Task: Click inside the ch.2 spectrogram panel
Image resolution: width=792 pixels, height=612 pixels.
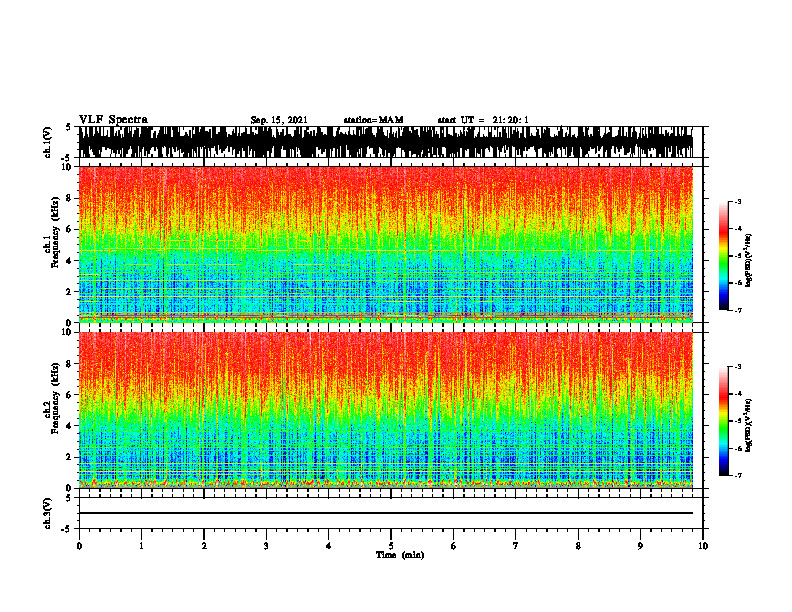Action: click(386, 410)
